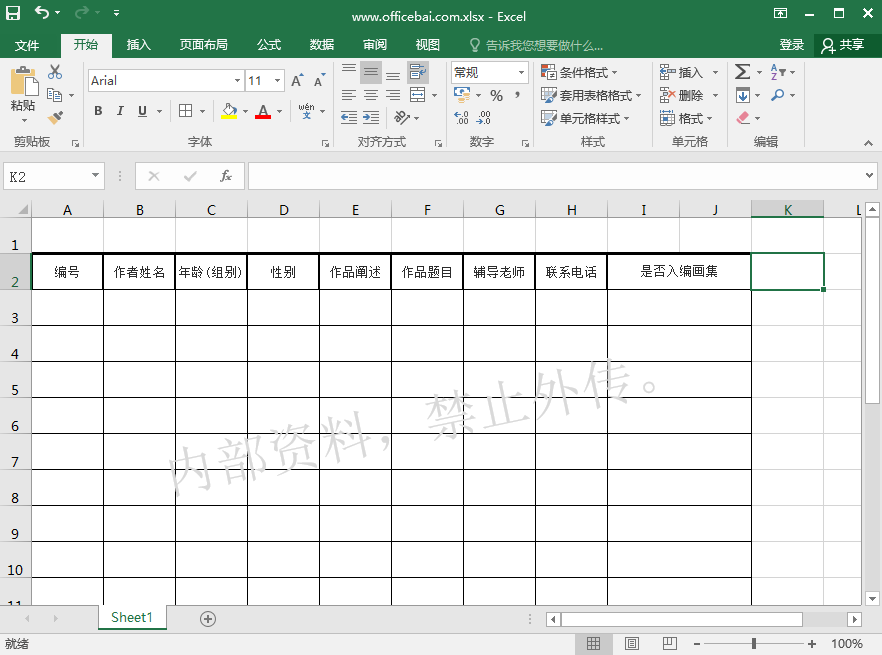Toggle bold formatting
This screenshot has height=655, width=882.
tap(98, 111)
